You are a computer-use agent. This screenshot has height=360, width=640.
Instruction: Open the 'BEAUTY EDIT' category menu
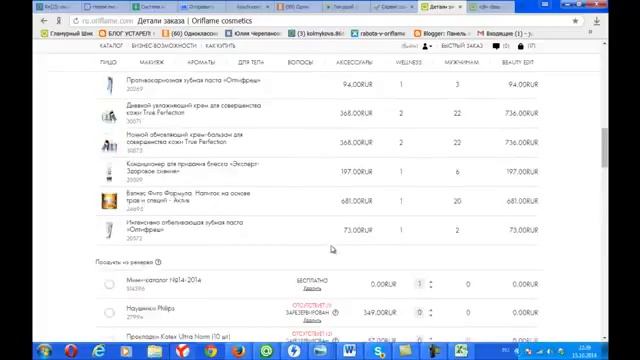point(518,62)
